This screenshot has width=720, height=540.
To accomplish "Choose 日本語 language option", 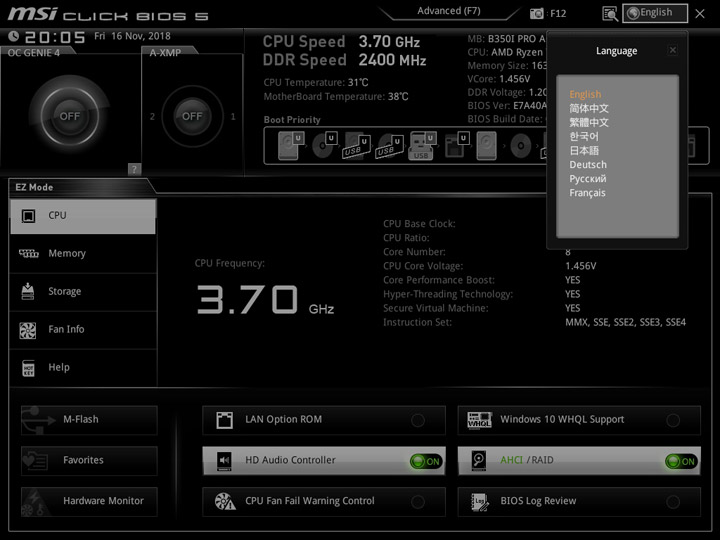I will [584, 151].
